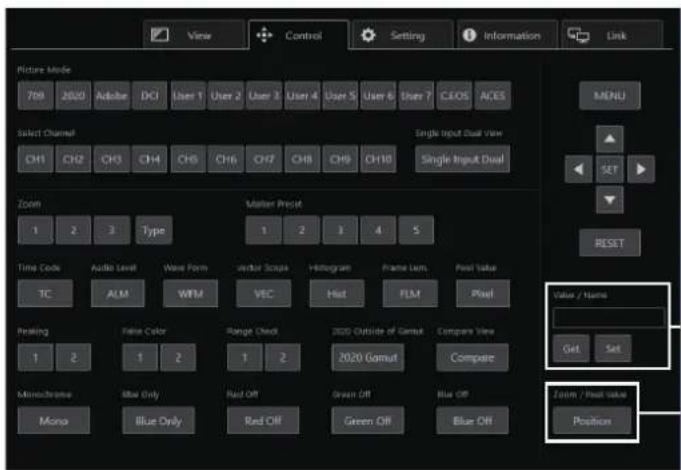Select the 709 picture mode
681x470 pixels.
(36, 96)
